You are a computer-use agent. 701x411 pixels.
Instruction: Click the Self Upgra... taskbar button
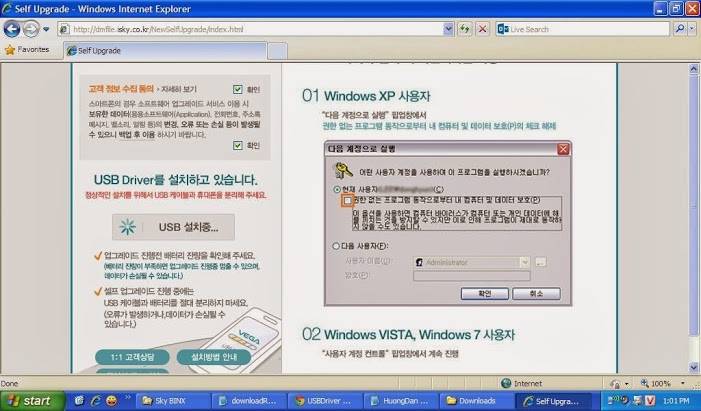point(553,401)
